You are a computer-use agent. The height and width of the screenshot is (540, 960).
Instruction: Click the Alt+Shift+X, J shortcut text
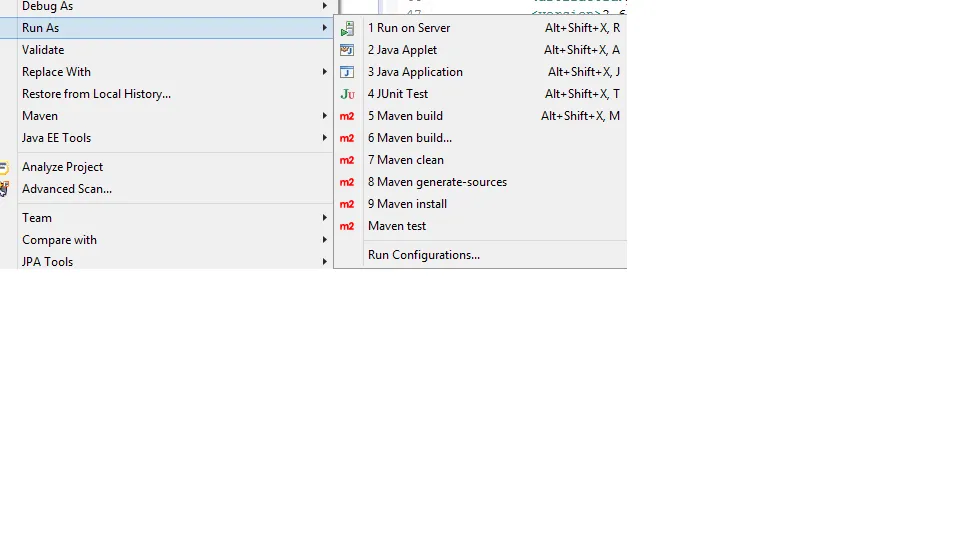(x=584, y=72)
